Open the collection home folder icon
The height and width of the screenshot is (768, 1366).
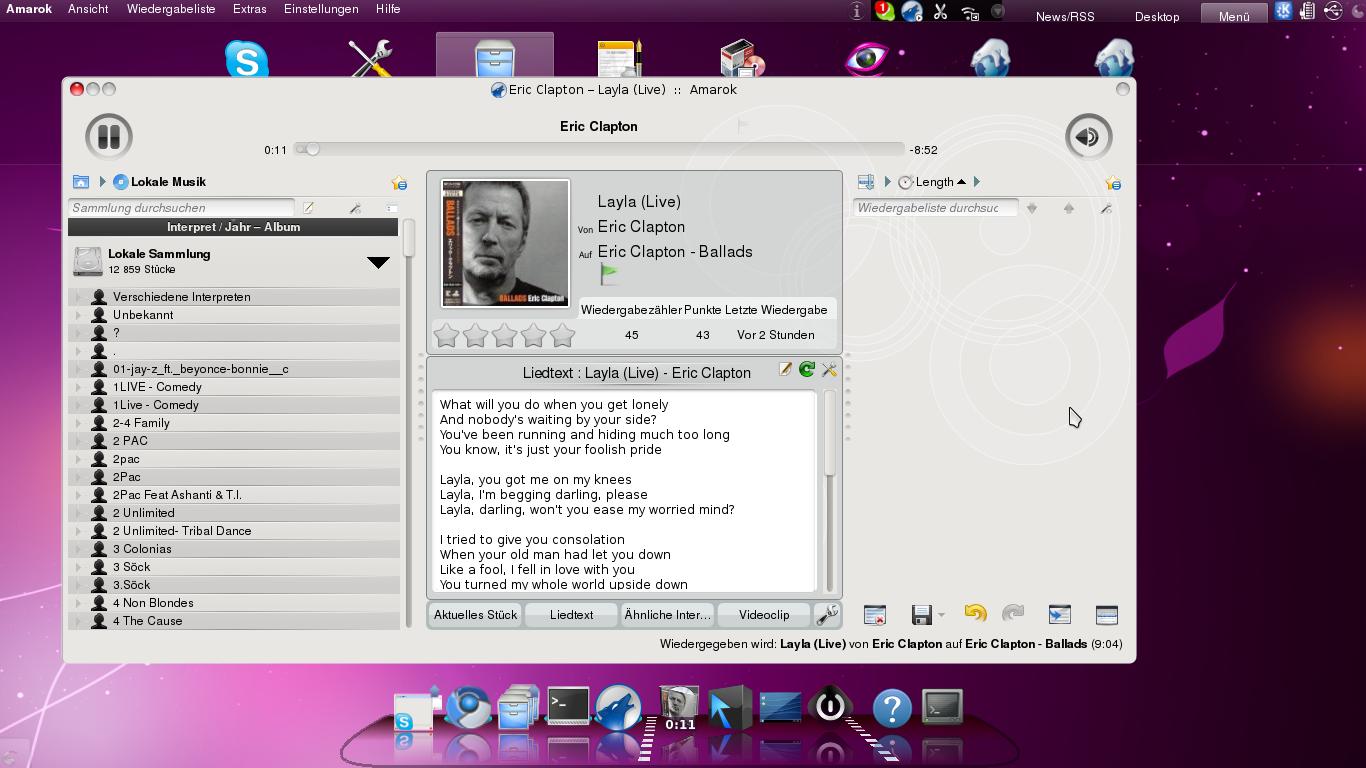pos(81,182)
